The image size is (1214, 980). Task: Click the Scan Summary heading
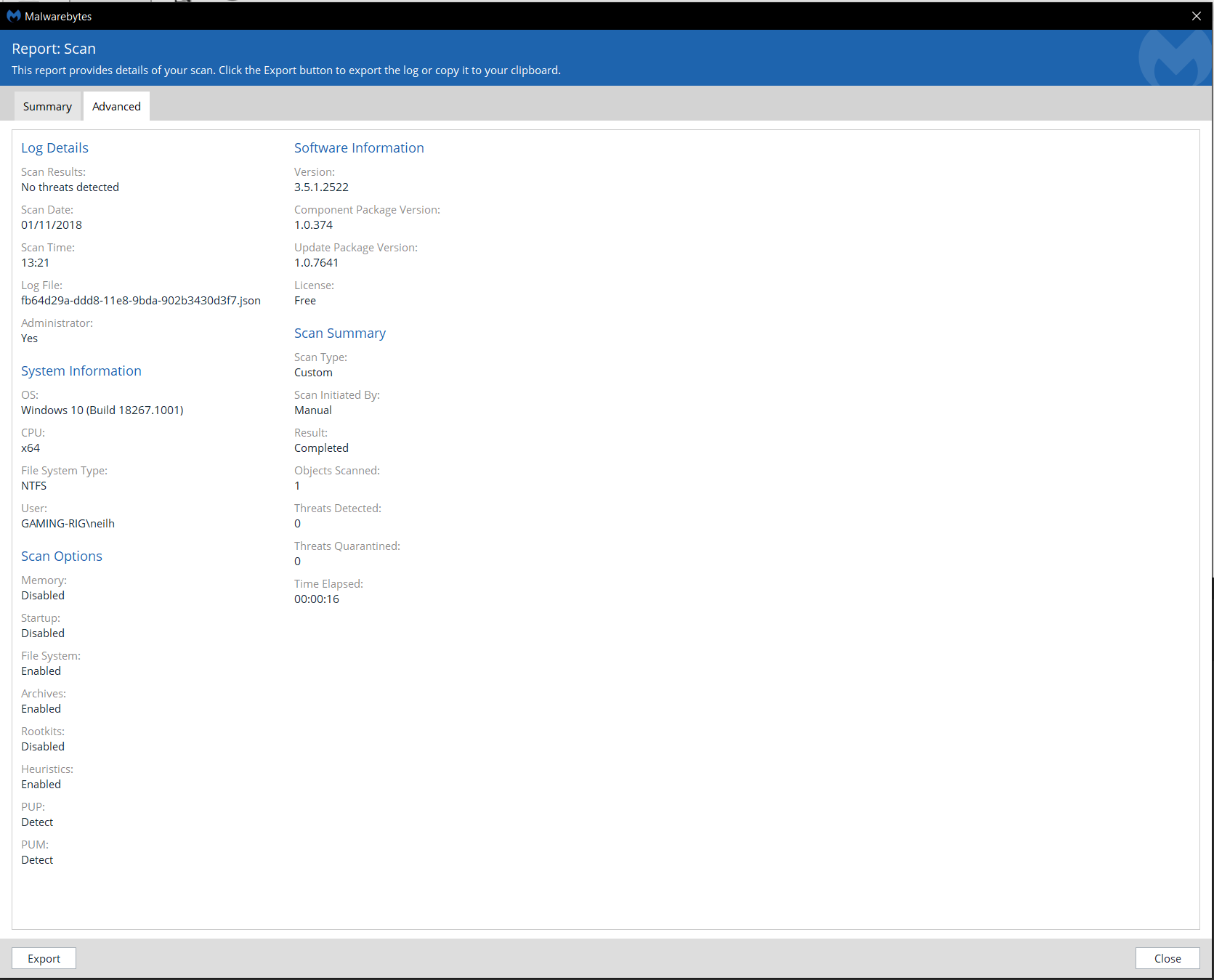click(x=339, y=333)
